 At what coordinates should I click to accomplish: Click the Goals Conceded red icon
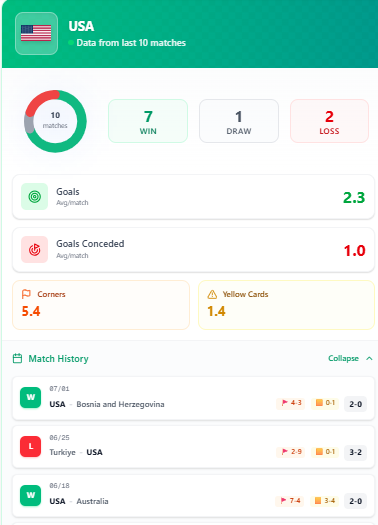tap(34, 249)
